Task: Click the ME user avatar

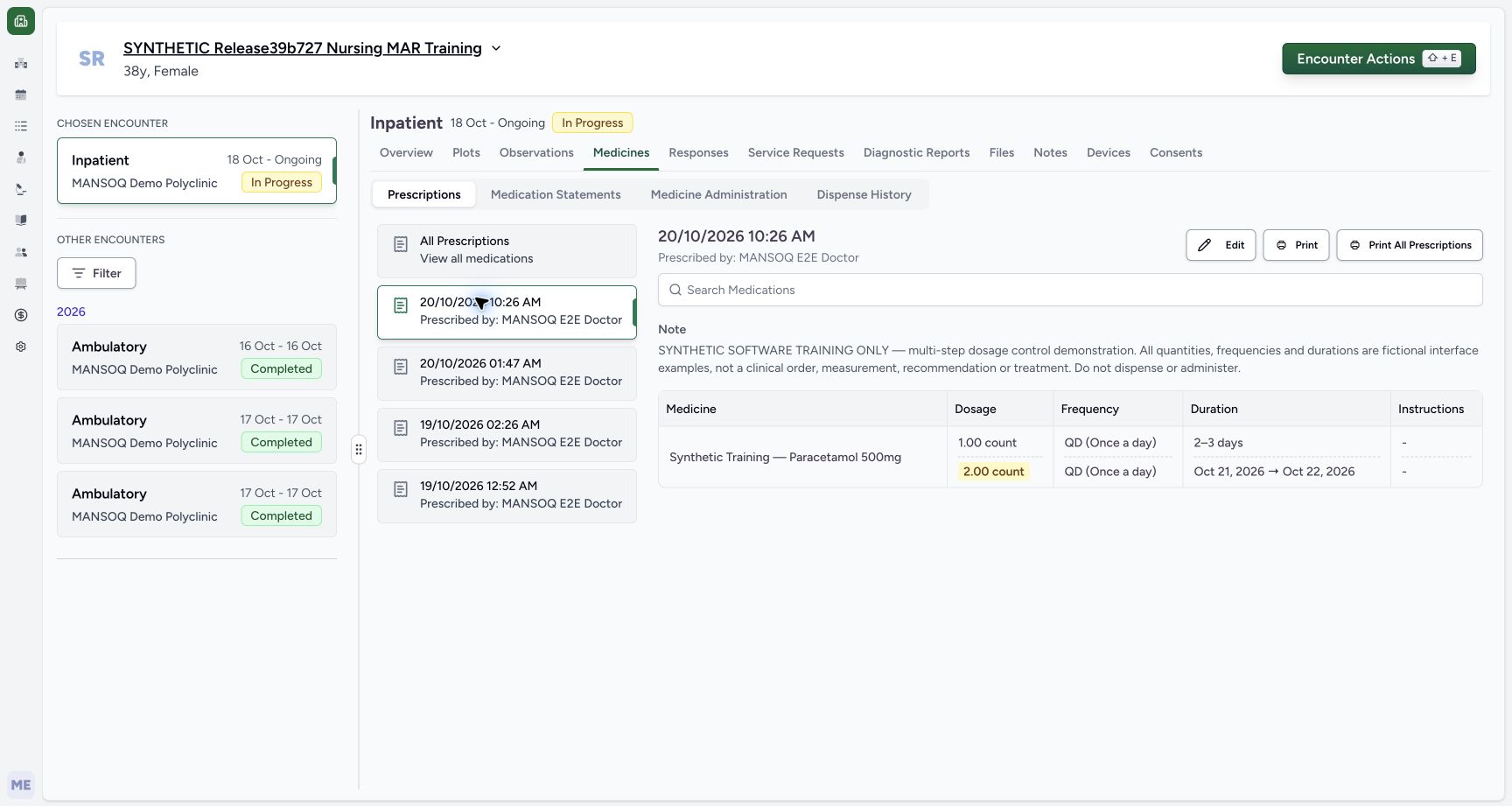Action: [21, 785]
